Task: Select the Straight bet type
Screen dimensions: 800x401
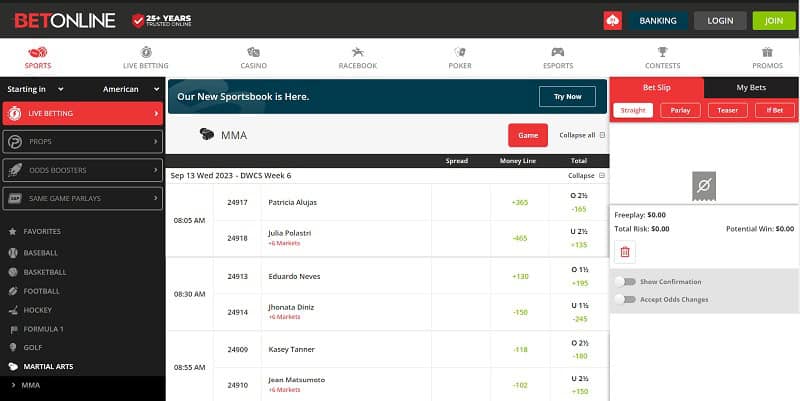Action: click(633, 110)
